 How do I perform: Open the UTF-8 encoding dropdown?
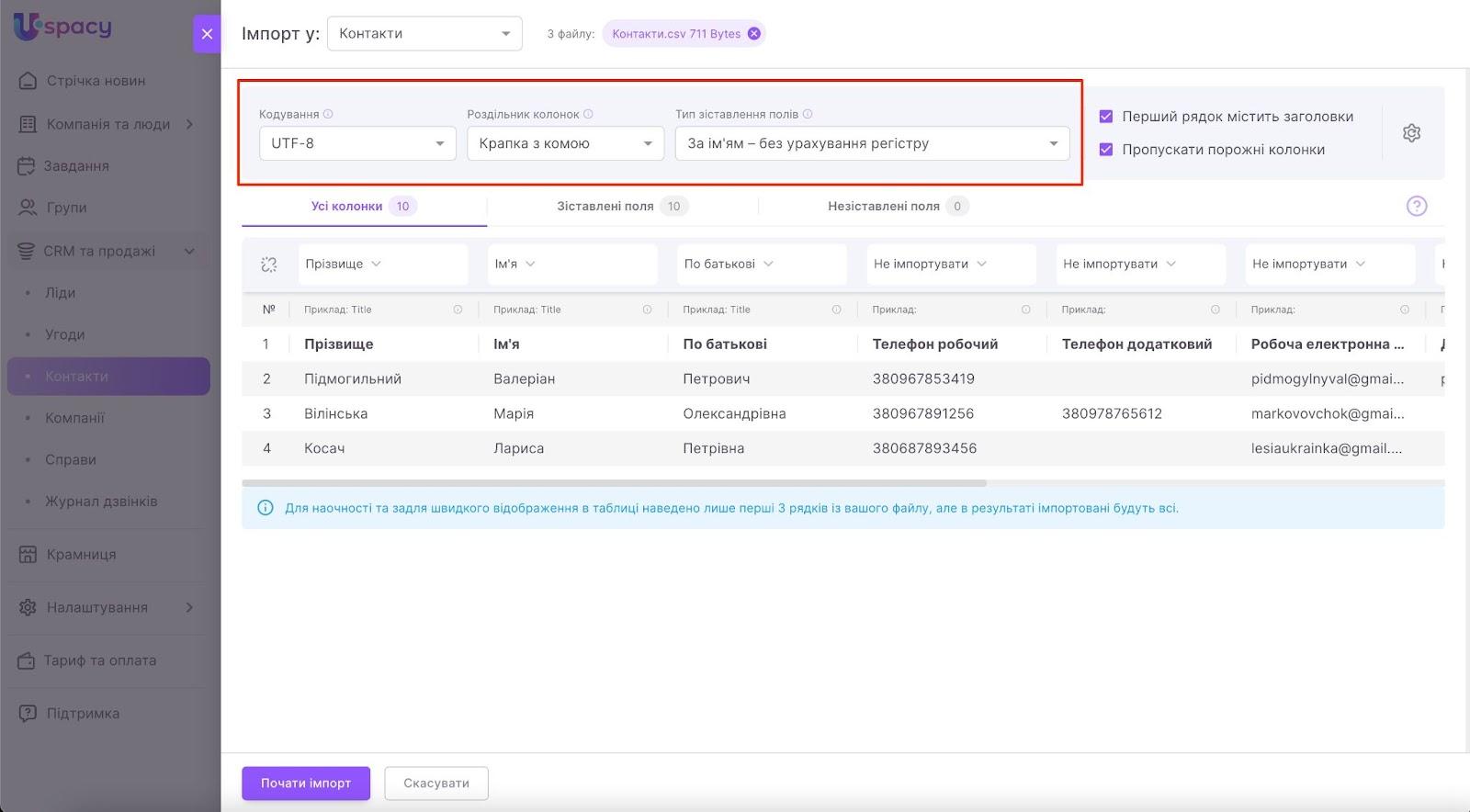pos(357,143)
